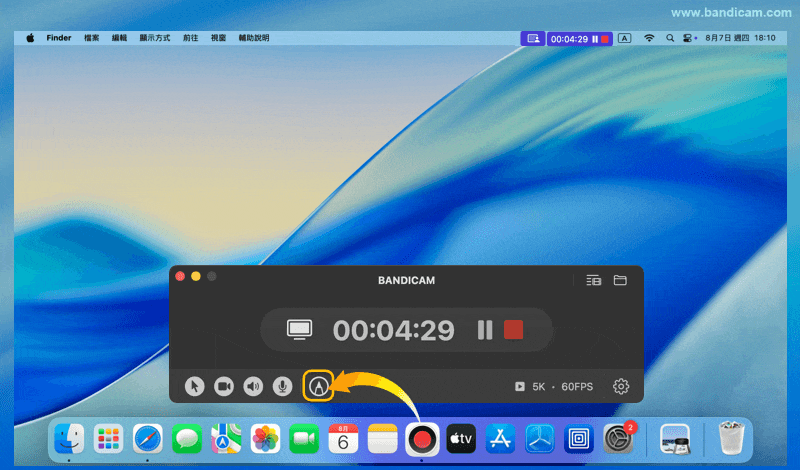
Task: Open the recordings output folder icon
Action: tap(620, 281)
